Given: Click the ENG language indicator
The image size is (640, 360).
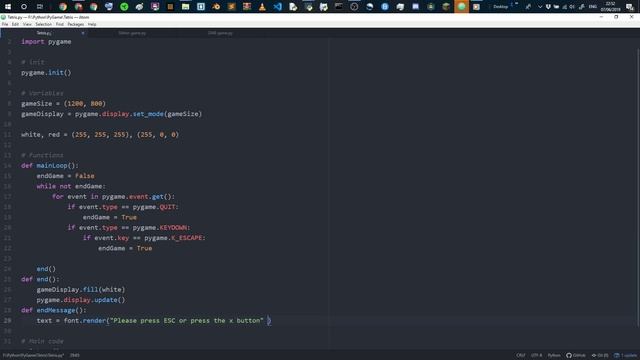Looking at the screenshot, I should click(593, 7).
